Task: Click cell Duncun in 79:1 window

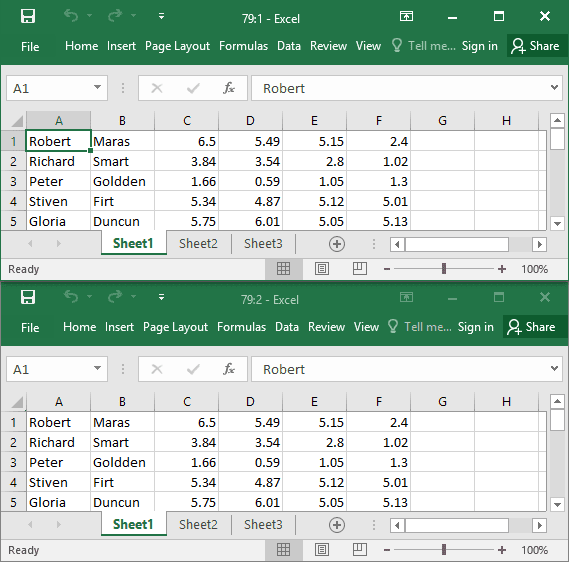Action: point(122,221)
